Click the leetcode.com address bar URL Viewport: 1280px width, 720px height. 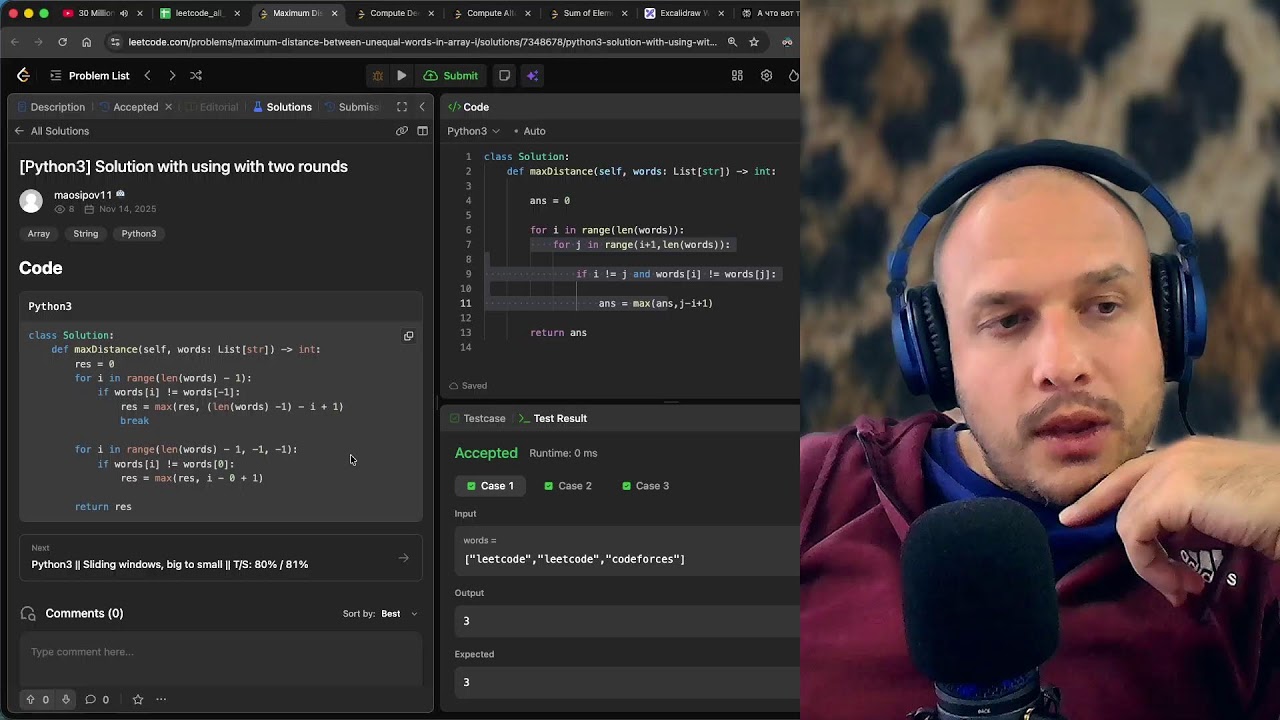422,42
